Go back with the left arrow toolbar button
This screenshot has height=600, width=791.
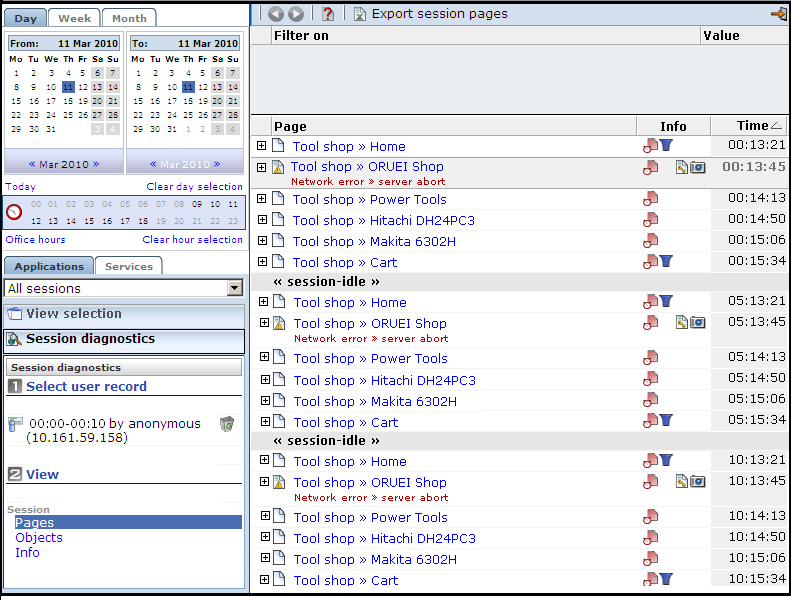[275, 14]
